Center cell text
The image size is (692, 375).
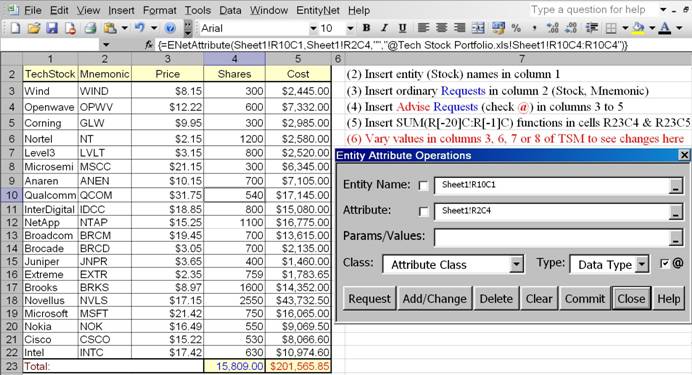coord(441,28)
